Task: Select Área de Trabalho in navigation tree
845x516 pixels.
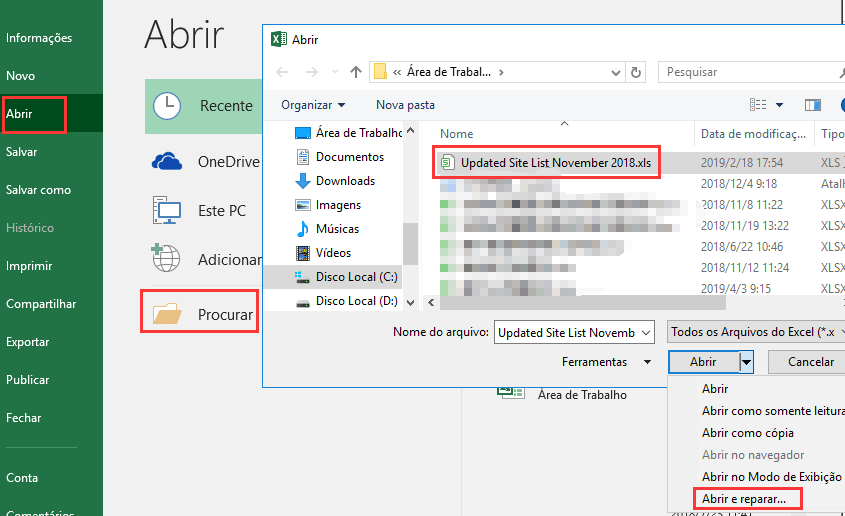Action: [x=349, y=133]
